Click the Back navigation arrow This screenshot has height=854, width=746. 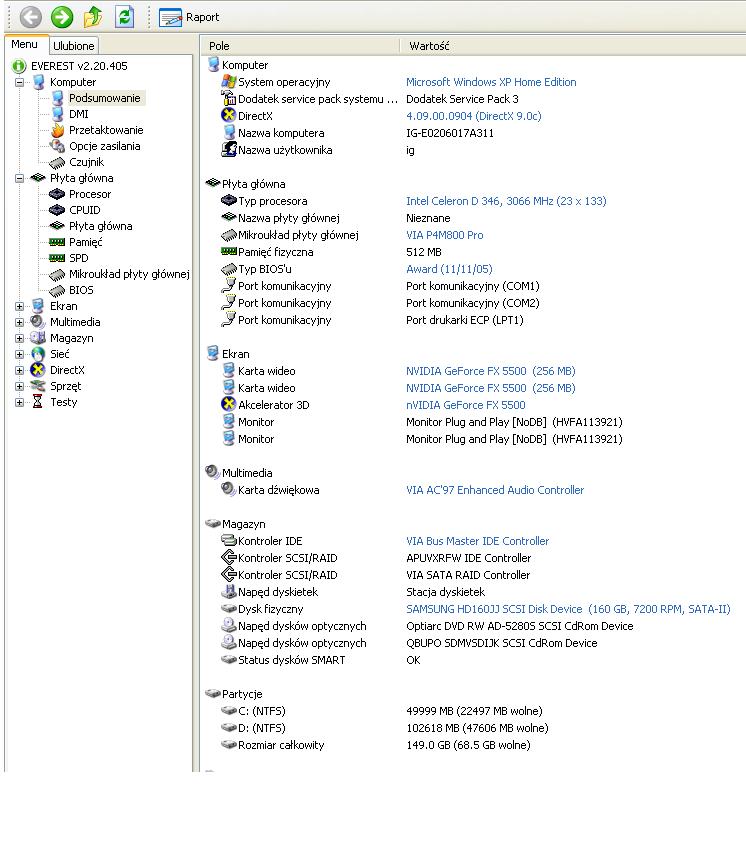(30, 17)
